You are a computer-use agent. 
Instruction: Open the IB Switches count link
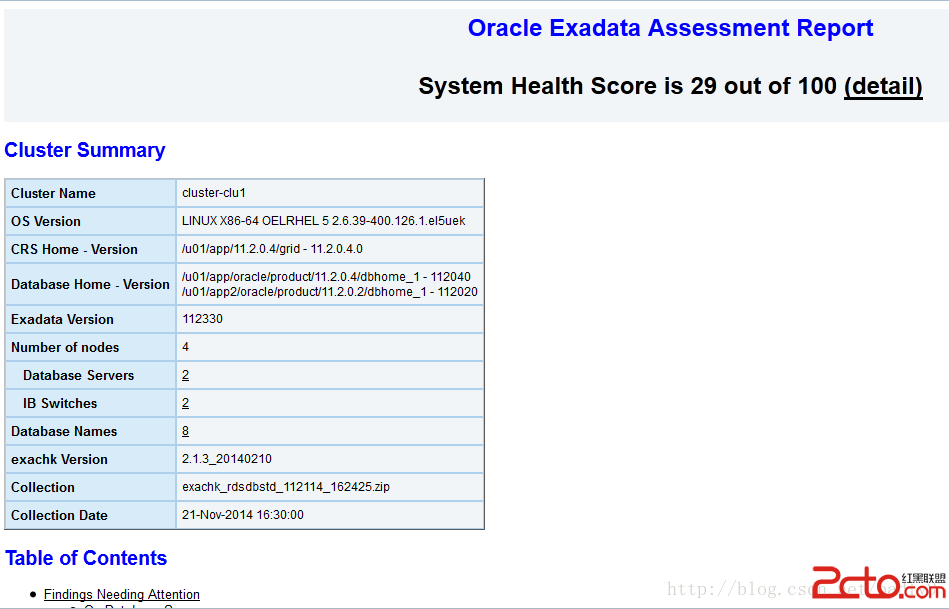pos(185,403)
